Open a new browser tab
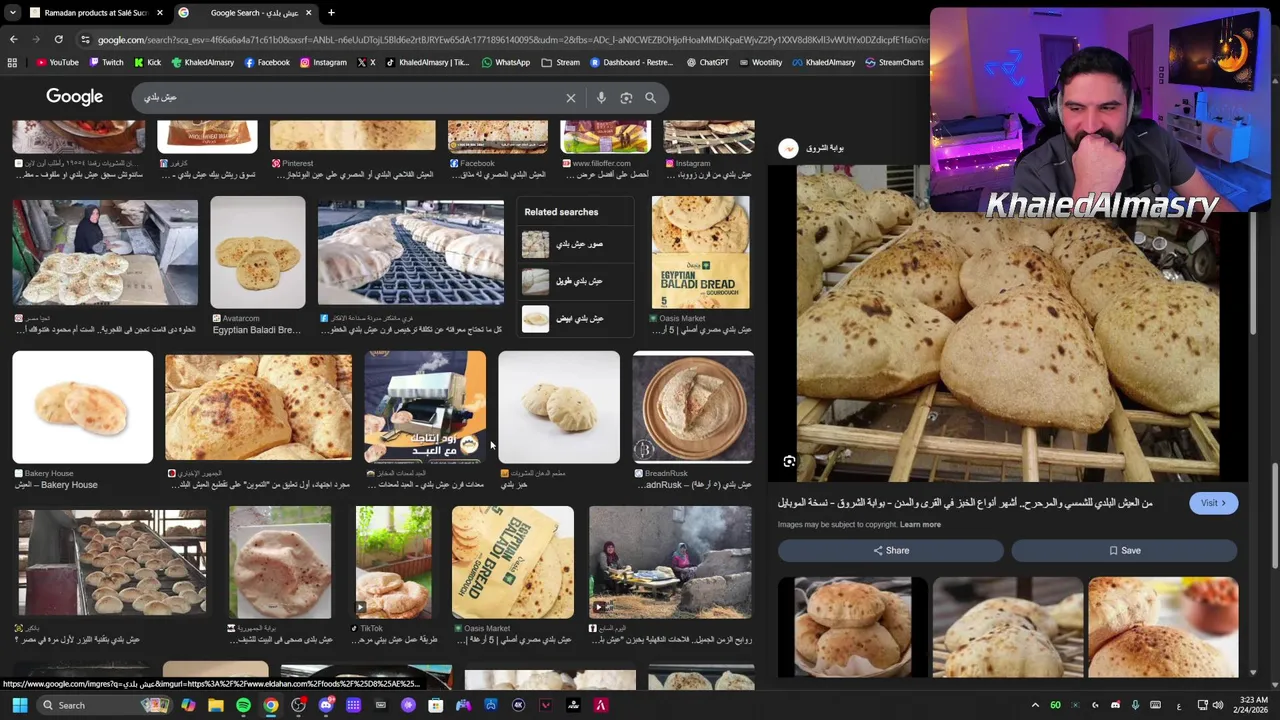 click(331, 13)
